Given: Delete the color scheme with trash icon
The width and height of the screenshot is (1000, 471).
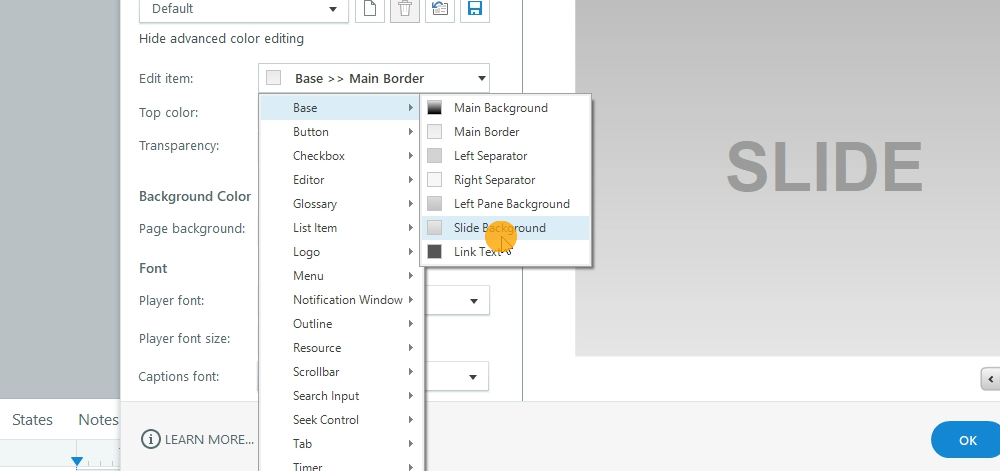Looking at the screenshot, I should point(404,9).
